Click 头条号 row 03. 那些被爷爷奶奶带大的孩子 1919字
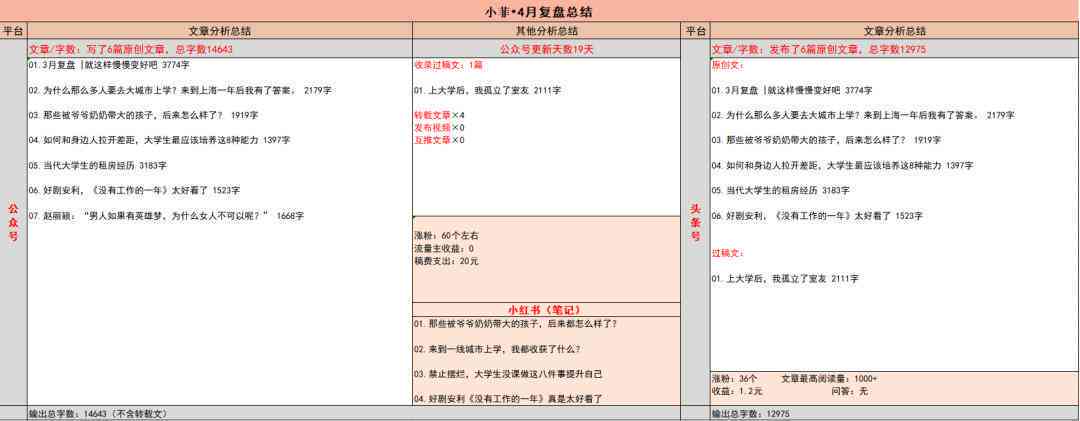Viewport: 1080px width, 421px height. pos(827,140)
